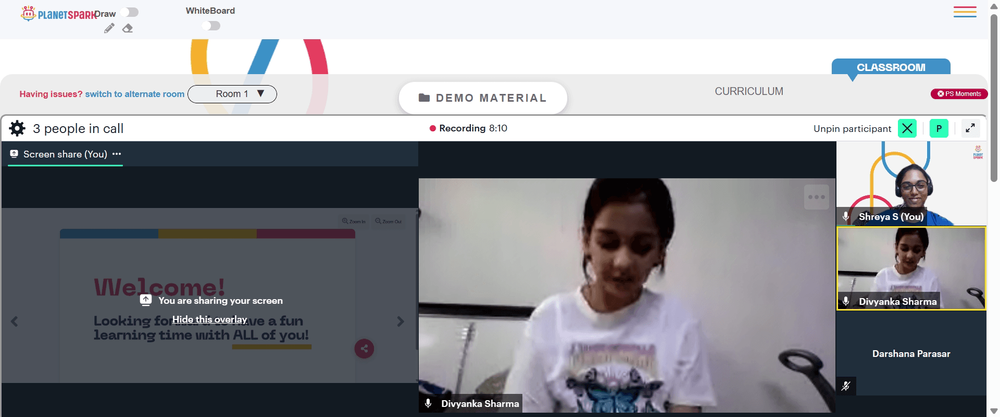This screenshot has height=417, width=1000.
Task: Open the Screen share (You) tab
Action: pyautogui.click(x=65, y=154)
